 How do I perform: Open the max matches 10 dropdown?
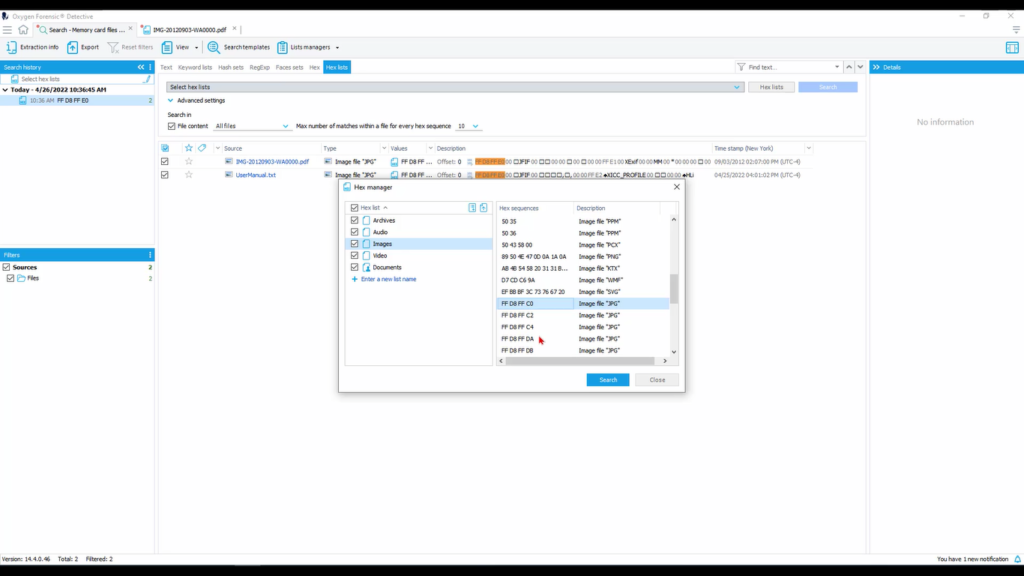[x=468, y=126]
